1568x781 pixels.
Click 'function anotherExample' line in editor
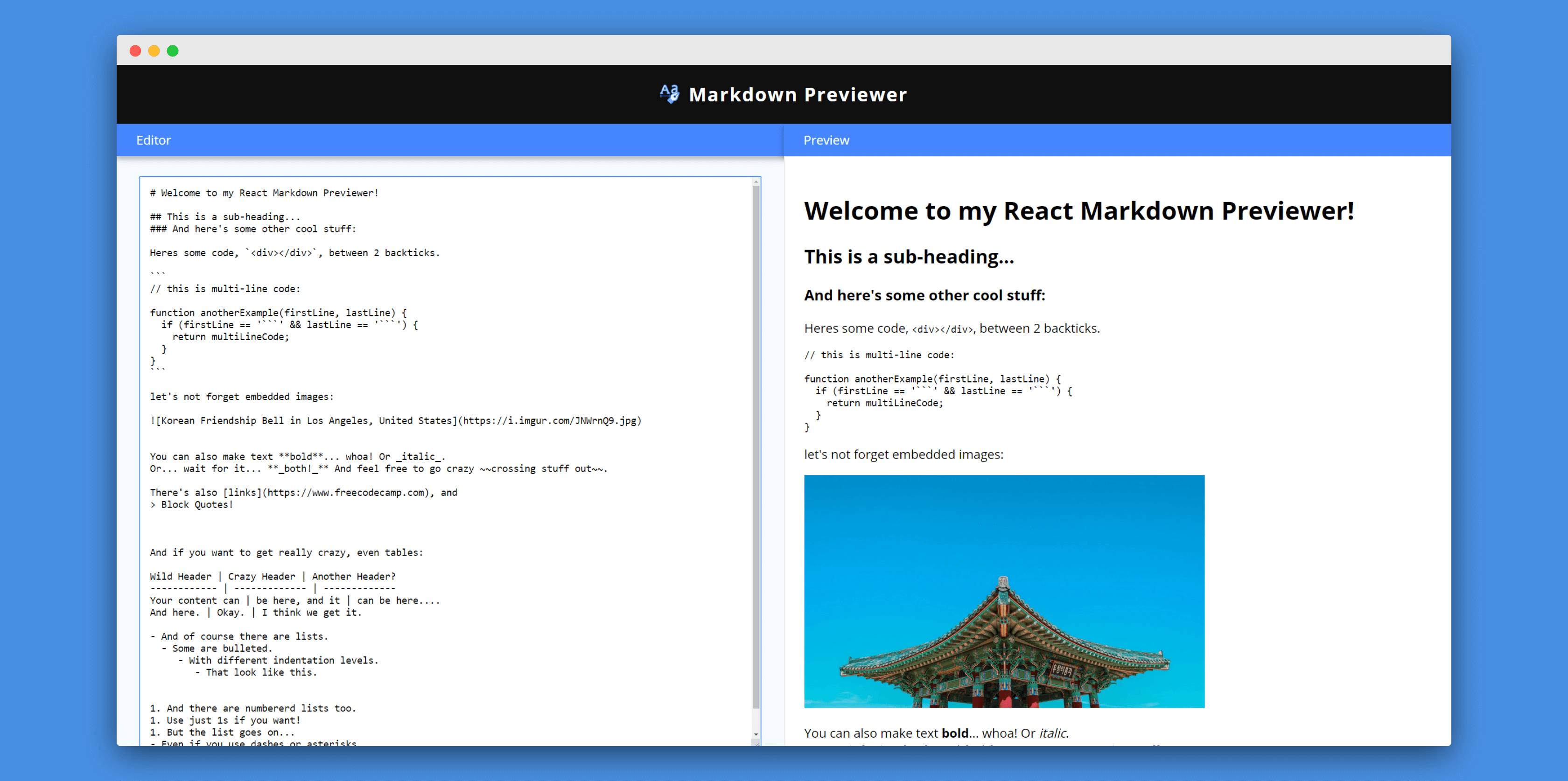click(279, 313)
